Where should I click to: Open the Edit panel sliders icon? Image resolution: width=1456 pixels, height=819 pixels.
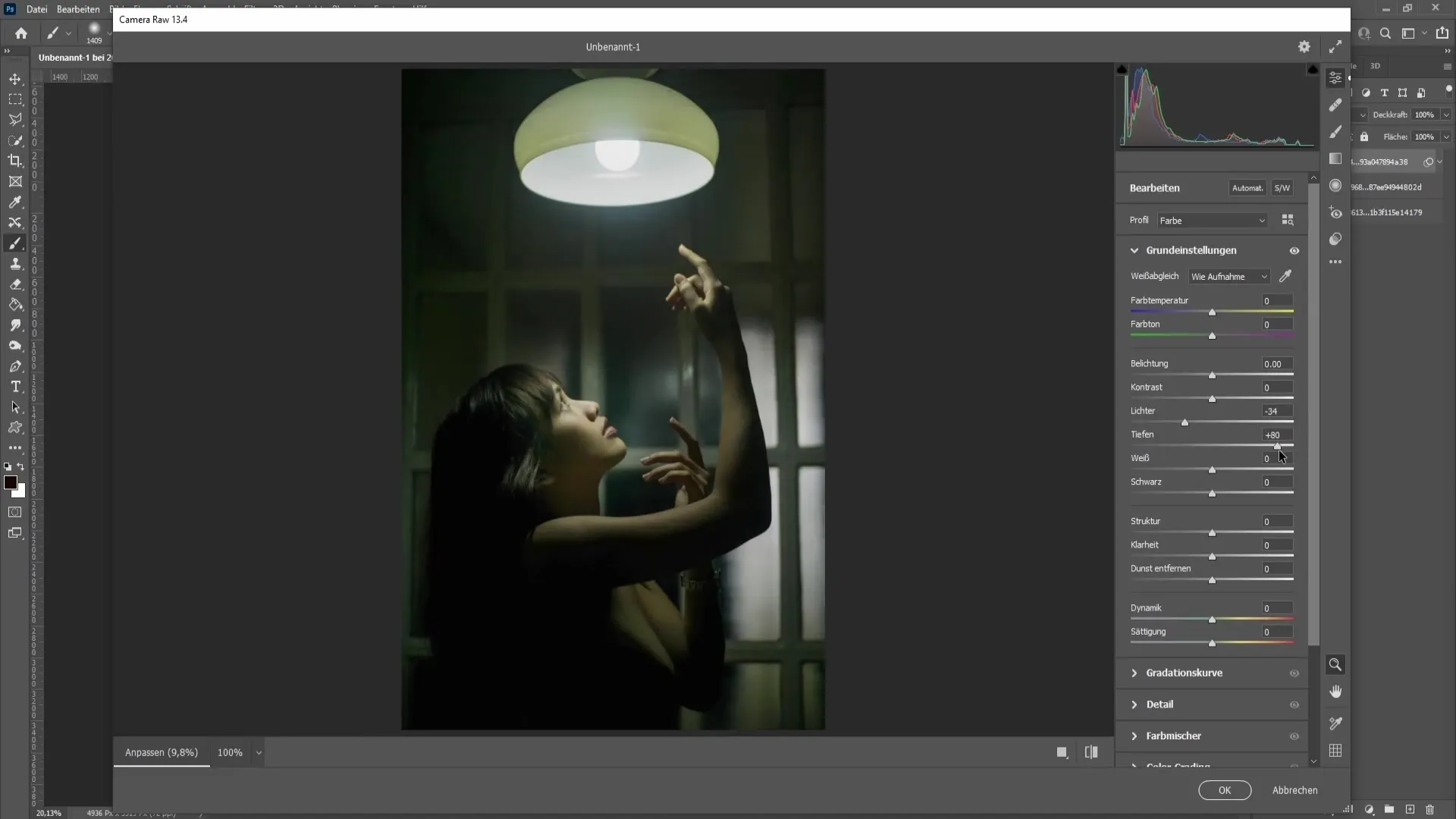[x=1335, y=78]
